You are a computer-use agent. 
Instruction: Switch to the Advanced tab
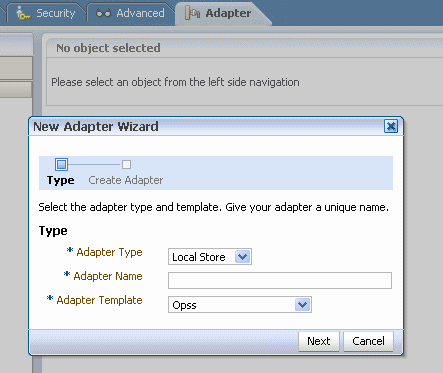click(131, 13)
